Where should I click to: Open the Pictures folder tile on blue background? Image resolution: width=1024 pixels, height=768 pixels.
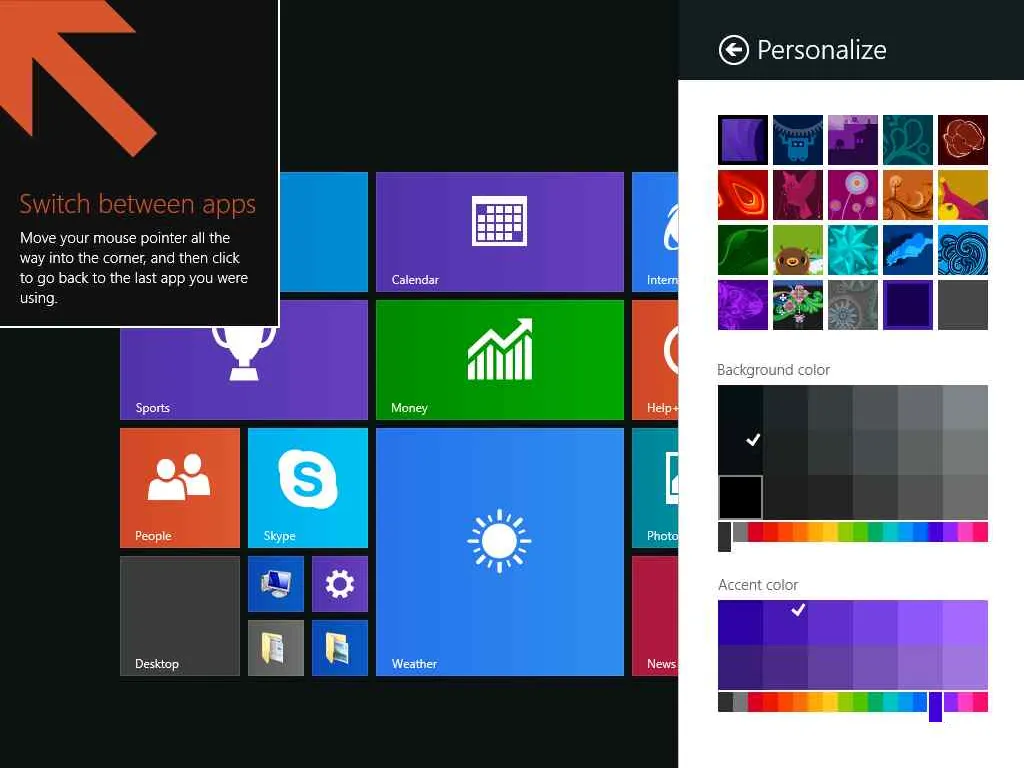pos(340,648)
